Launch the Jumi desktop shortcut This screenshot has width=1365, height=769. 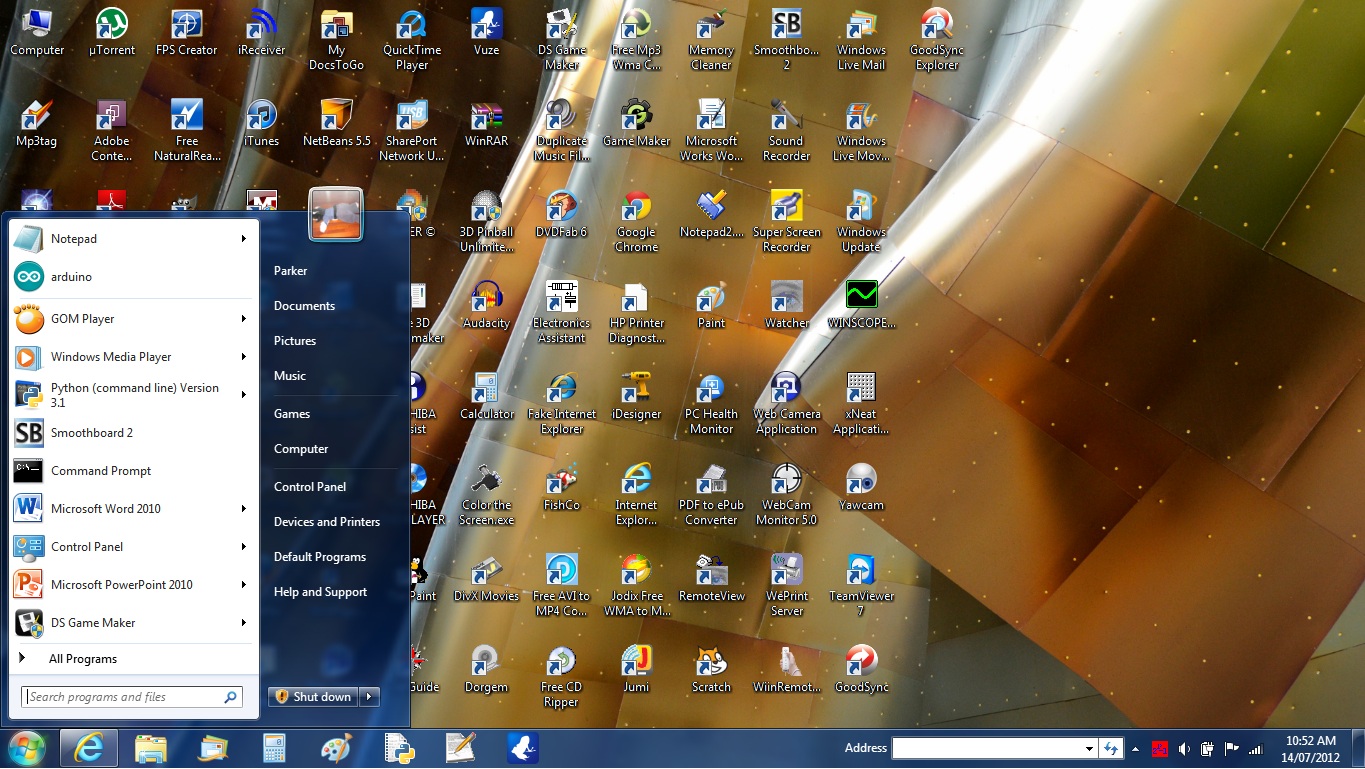coord(636,668)
